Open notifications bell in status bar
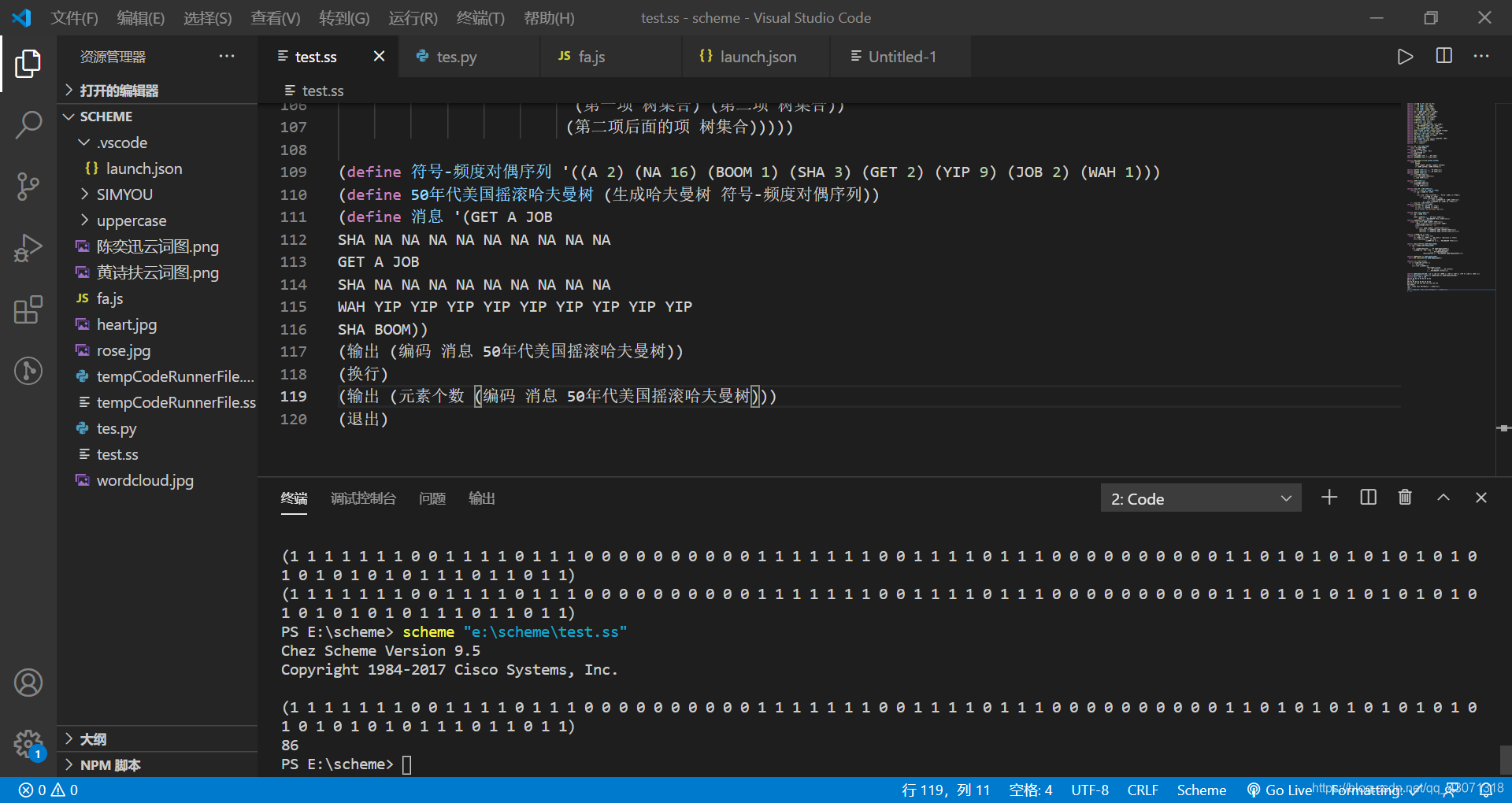 point(1486,790)
